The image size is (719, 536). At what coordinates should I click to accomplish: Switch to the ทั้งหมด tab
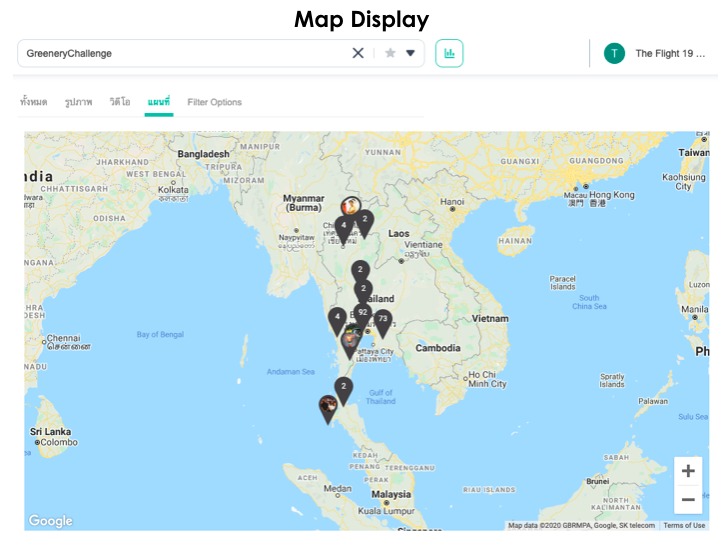[33, 102]
